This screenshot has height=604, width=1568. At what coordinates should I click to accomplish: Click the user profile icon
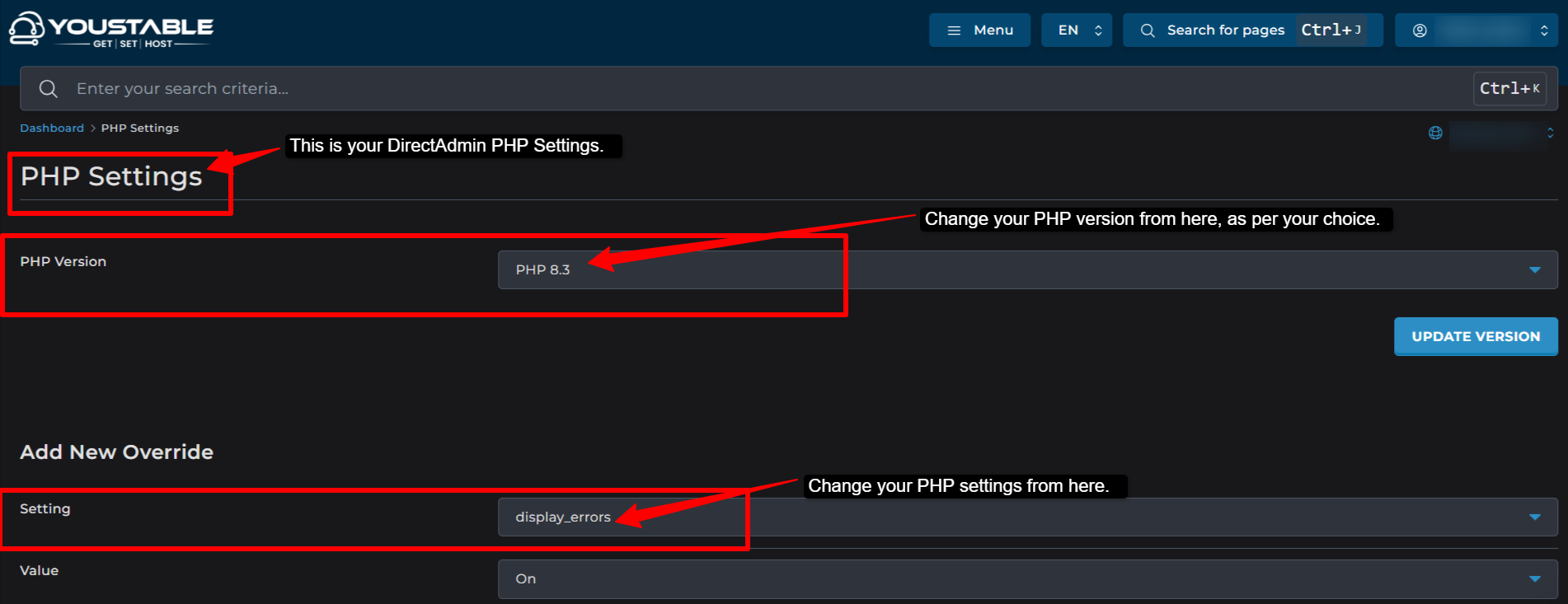pos(1420,30)
